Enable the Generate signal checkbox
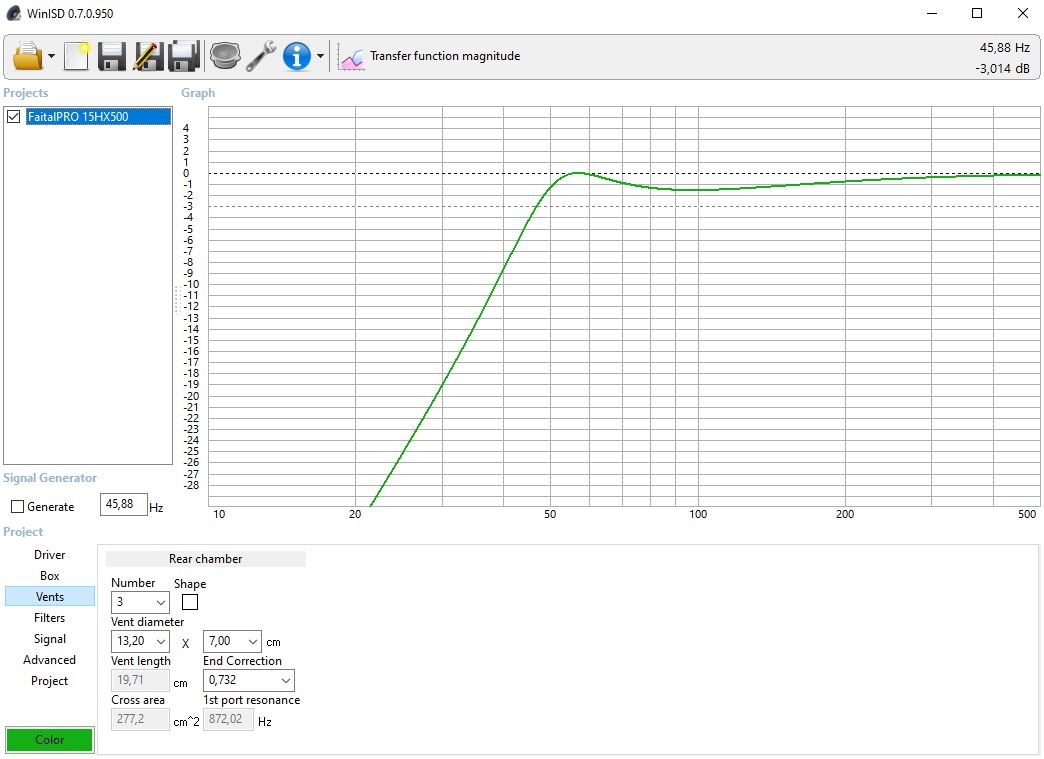The image size is (1044, 759). 17,507
